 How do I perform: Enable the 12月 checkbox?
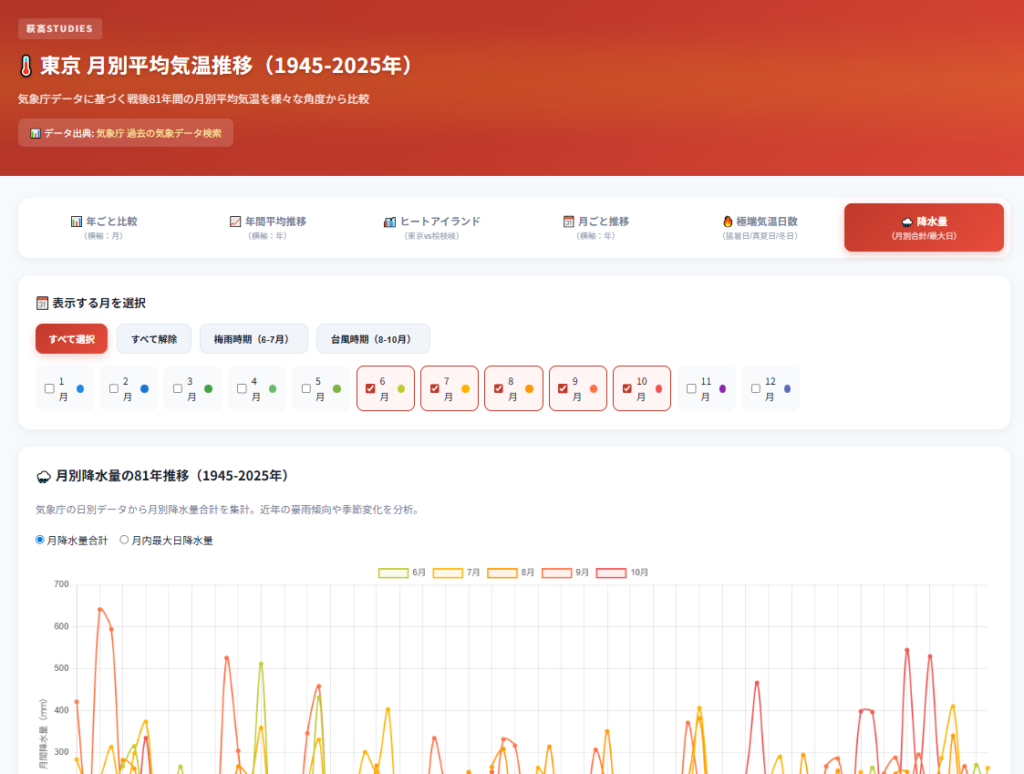pyautogui.click(x=756, y=389)
